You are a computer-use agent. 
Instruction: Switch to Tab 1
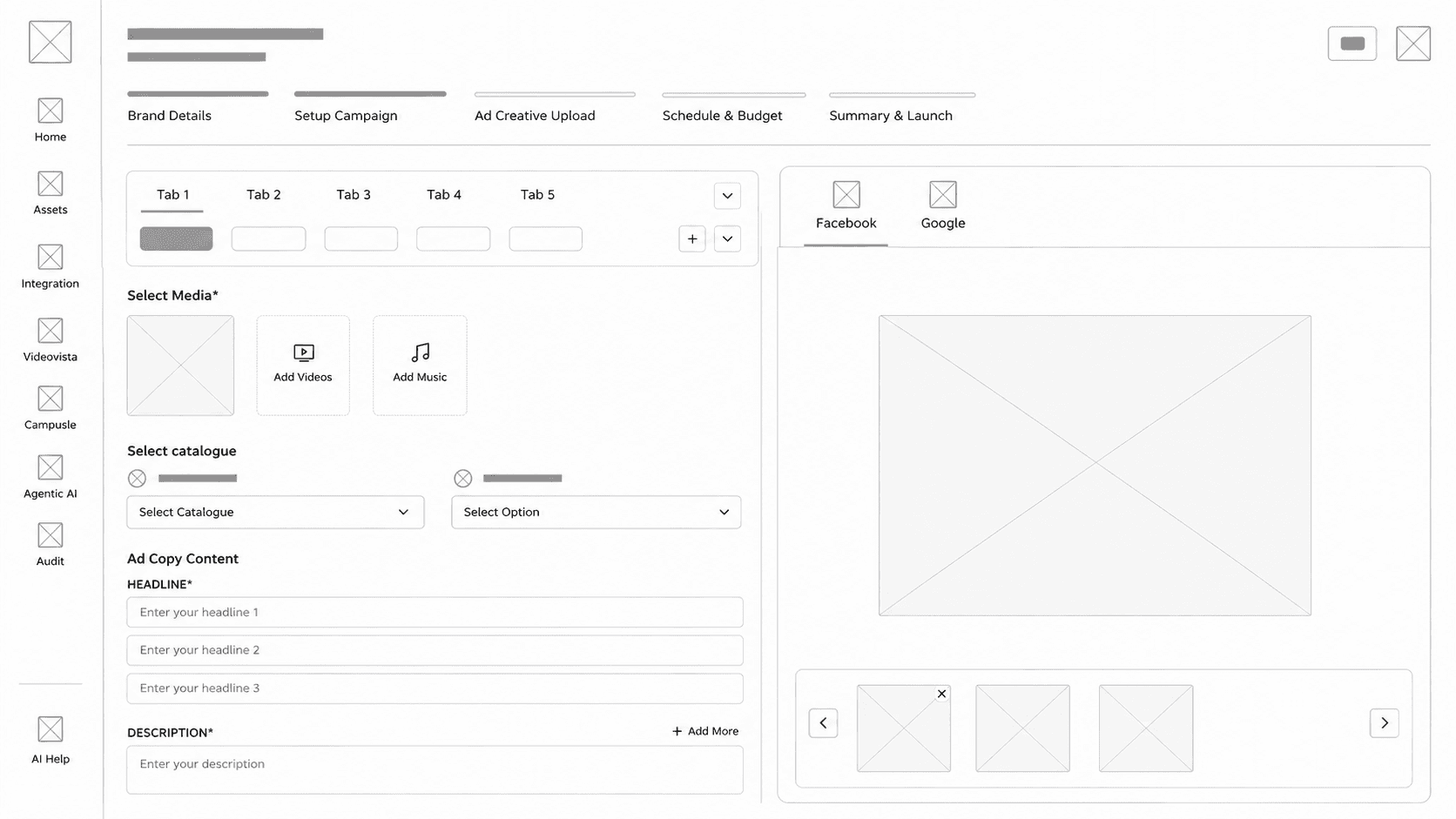(172, 195)
